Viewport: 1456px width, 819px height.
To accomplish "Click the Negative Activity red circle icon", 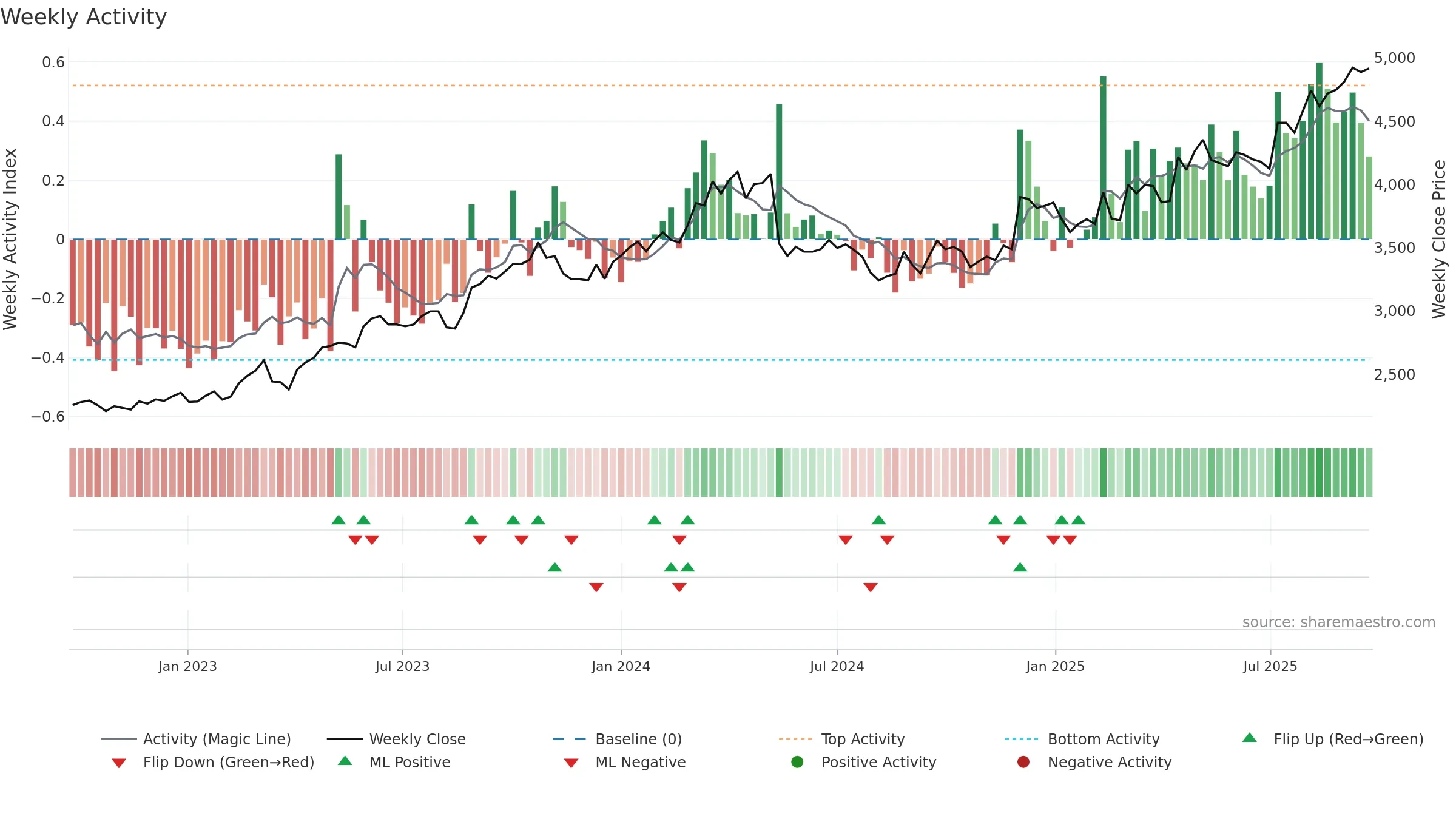I will 1023,761.
